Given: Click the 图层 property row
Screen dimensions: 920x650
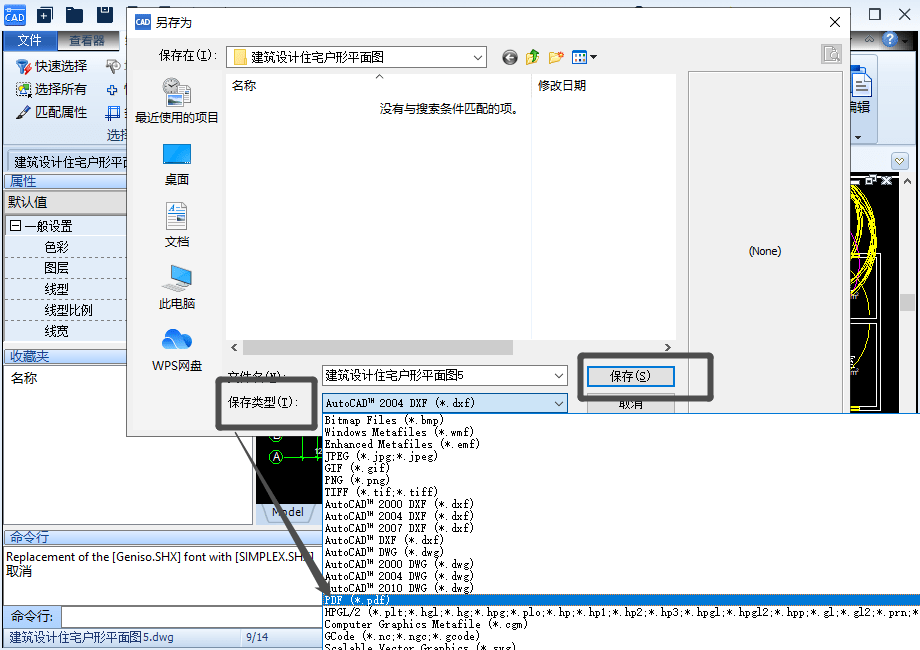Looking at the screenshot, I should pos(66,268).
